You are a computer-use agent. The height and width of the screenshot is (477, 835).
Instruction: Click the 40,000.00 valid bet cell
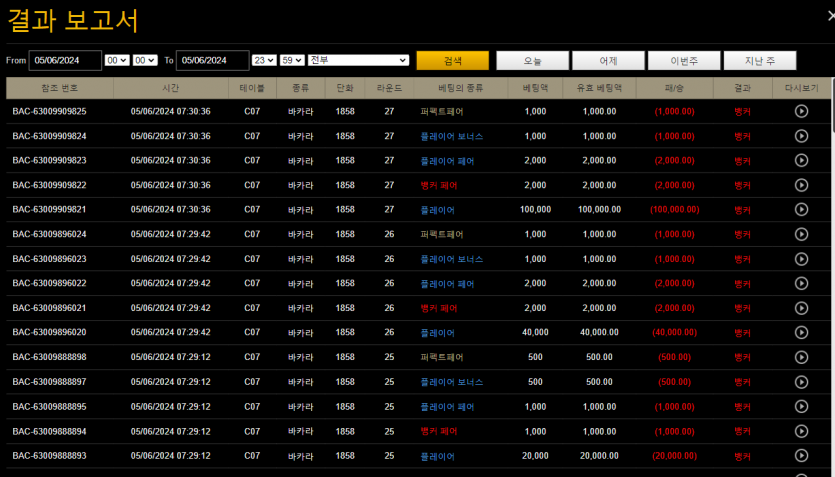tap(599, 332)
